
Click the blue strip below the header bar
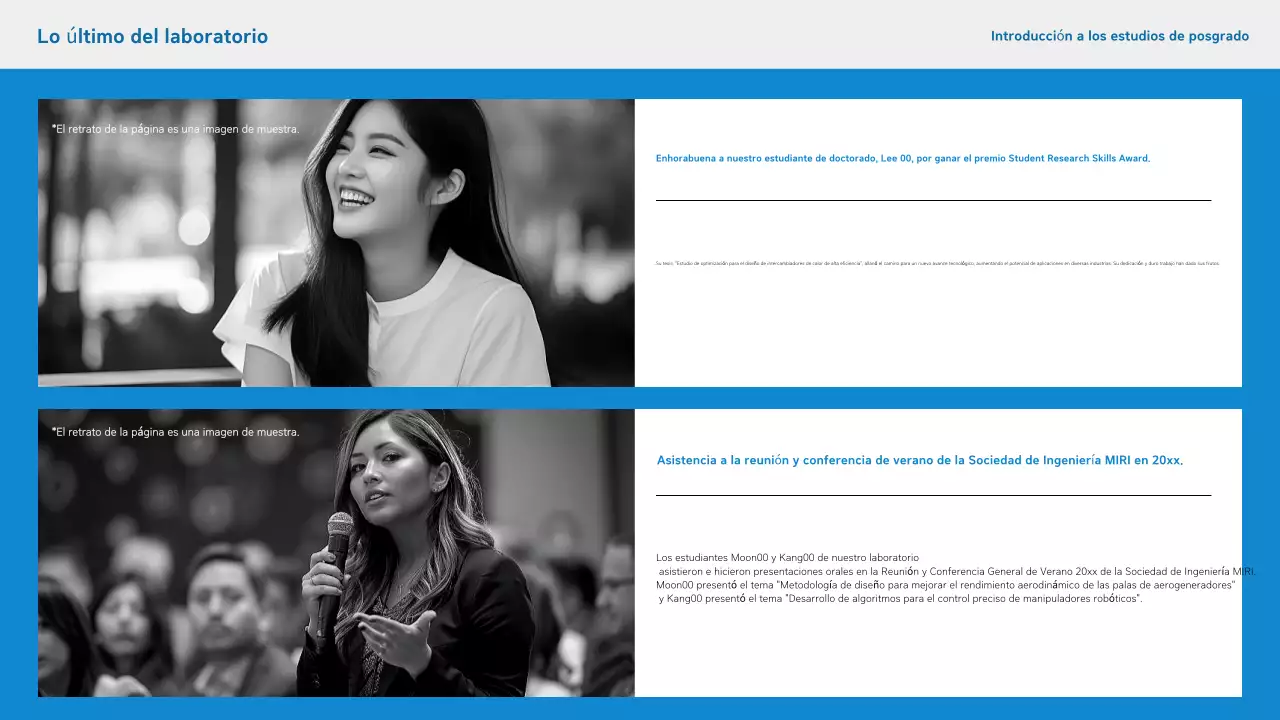click(x=640, y=84)
